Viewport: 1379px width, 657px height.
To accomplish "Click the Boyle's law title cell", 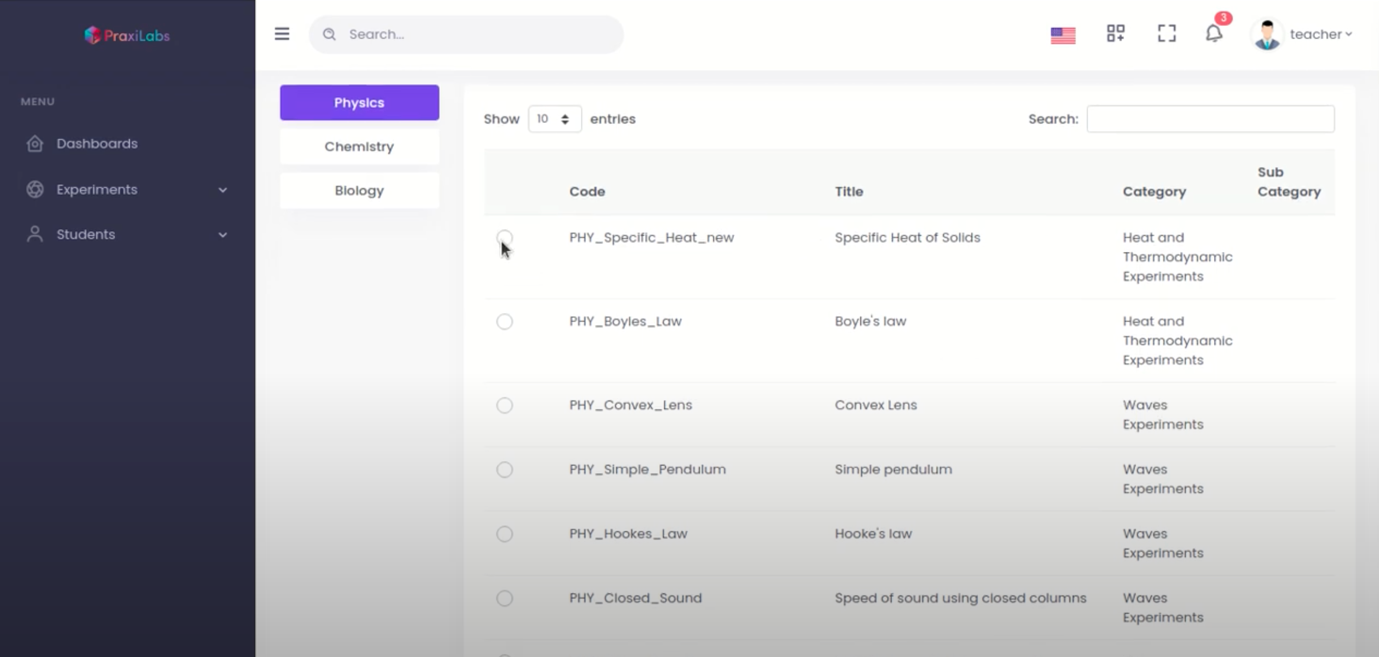I will pyautogui.click(x=870, y=322).
